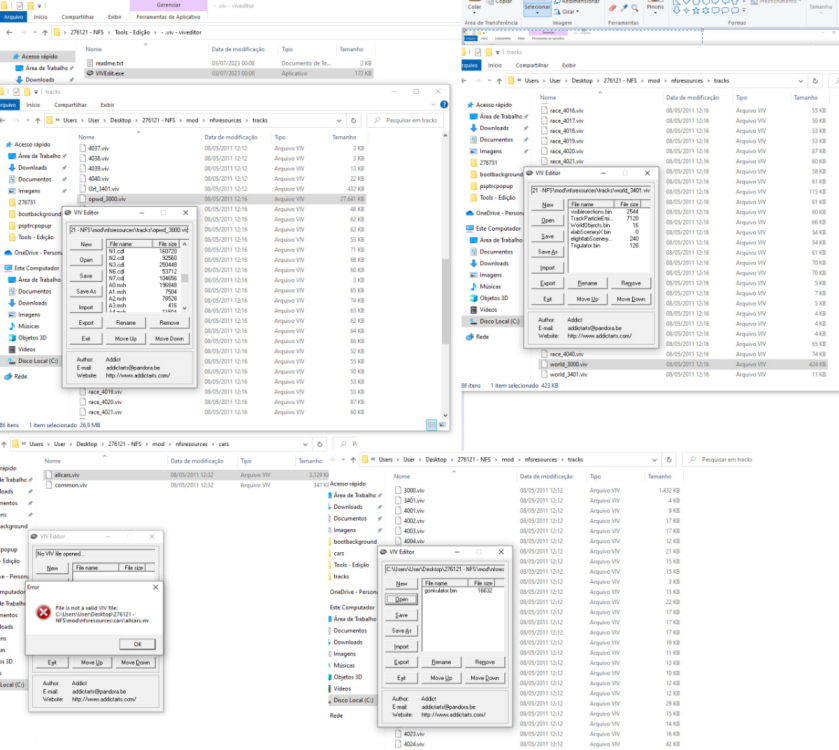This screenshot has height=750, width=839.
Task: Select the Eraser tool in Paint
Action: click(x=611, y=8)
